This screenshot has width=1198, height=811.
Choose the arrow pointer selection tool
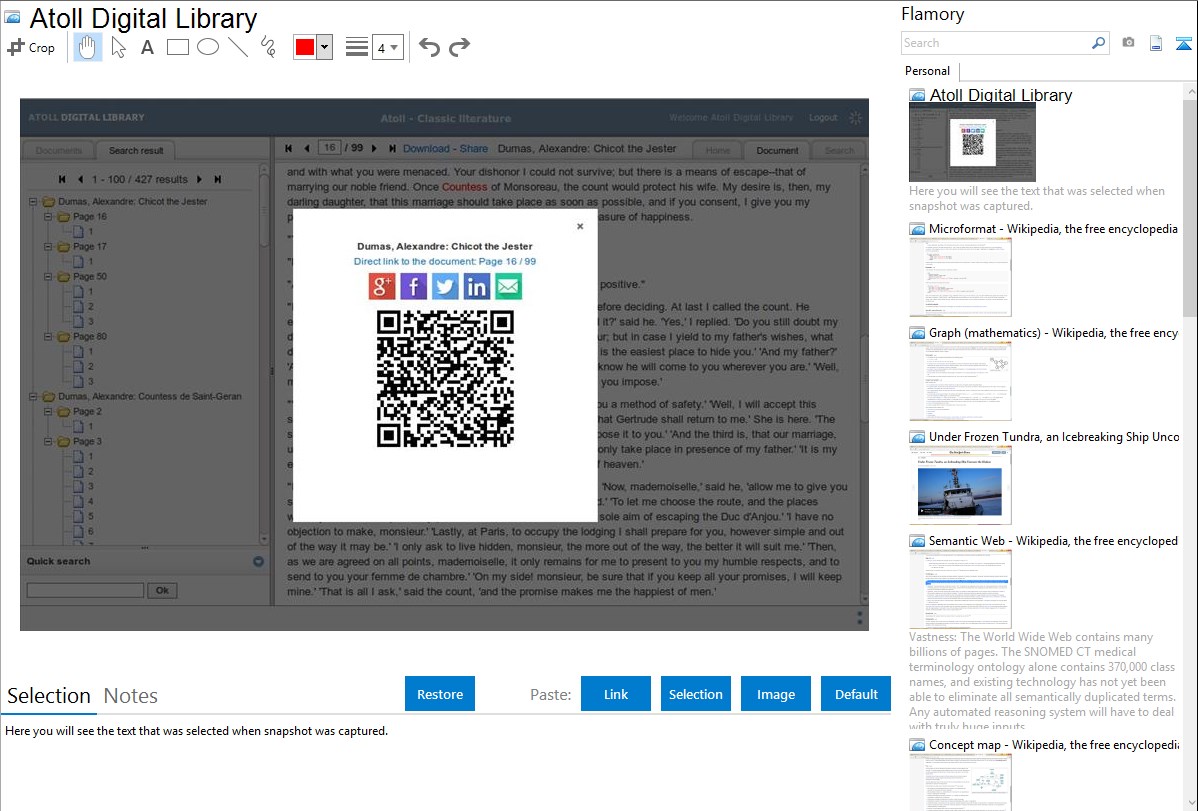point(119,47)
